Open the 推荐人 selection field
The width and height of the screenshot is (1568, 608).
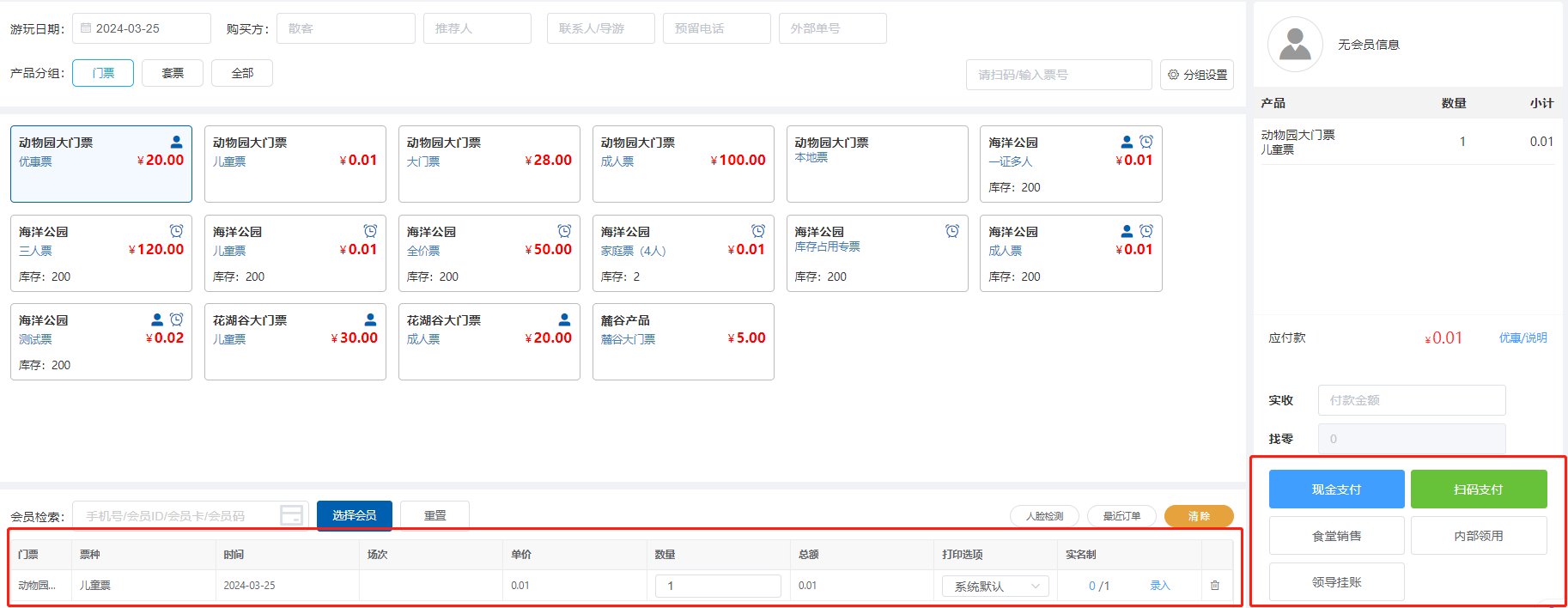tap(477, 28)
